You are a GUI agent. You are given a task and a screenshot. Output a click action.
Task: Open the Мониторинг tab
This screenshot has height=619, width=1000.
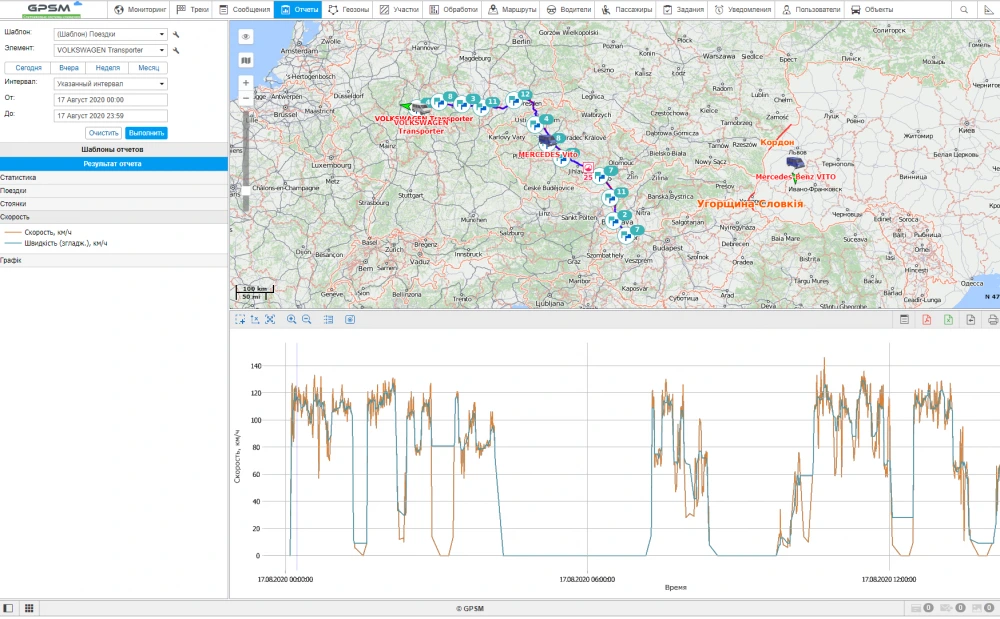(x=140, y=9)
